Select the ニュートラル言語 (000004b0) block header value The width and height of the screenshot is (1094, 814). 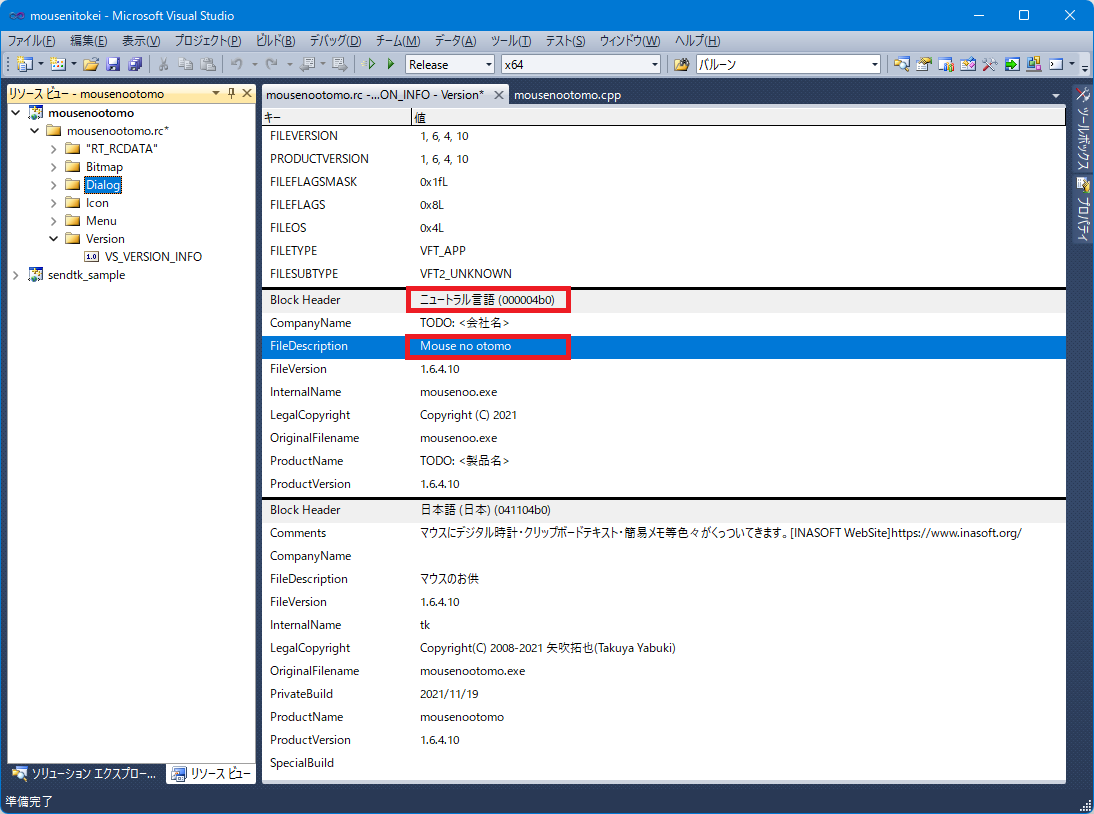click(x=487, y=300)
